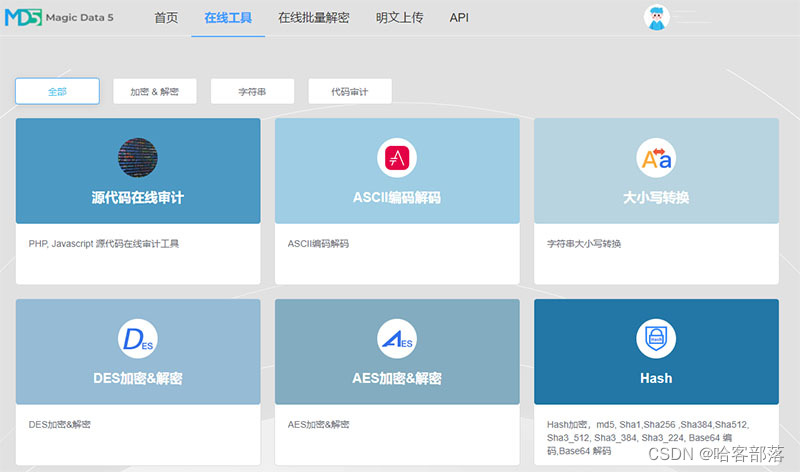The height and width of the screenshot is (472, 800).
Task: Open the 大小写转换 card title
Action: pyautogui.click(x=656, y=198)
